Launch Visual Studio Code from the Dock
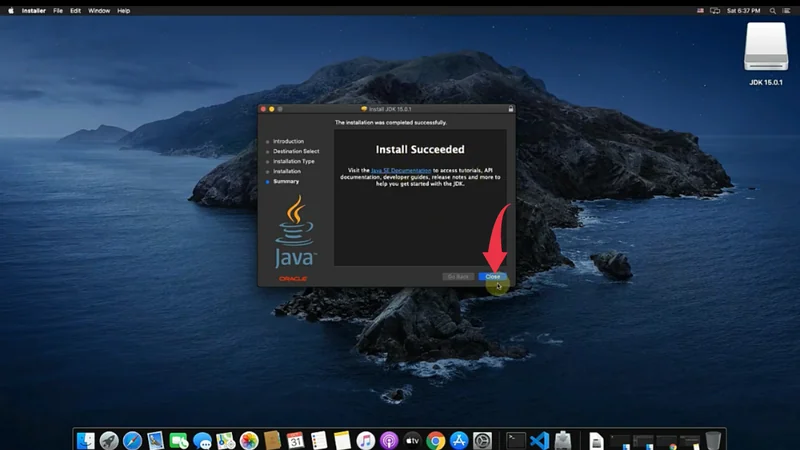This screenshot has width=800, height=450. point(540,440)
